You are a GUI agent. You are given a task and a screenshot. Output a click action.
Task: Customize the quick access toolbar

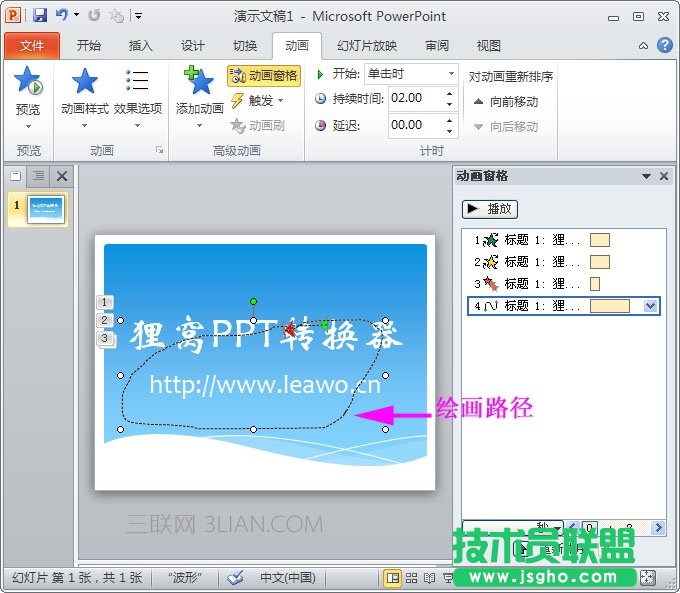(138, 16)
